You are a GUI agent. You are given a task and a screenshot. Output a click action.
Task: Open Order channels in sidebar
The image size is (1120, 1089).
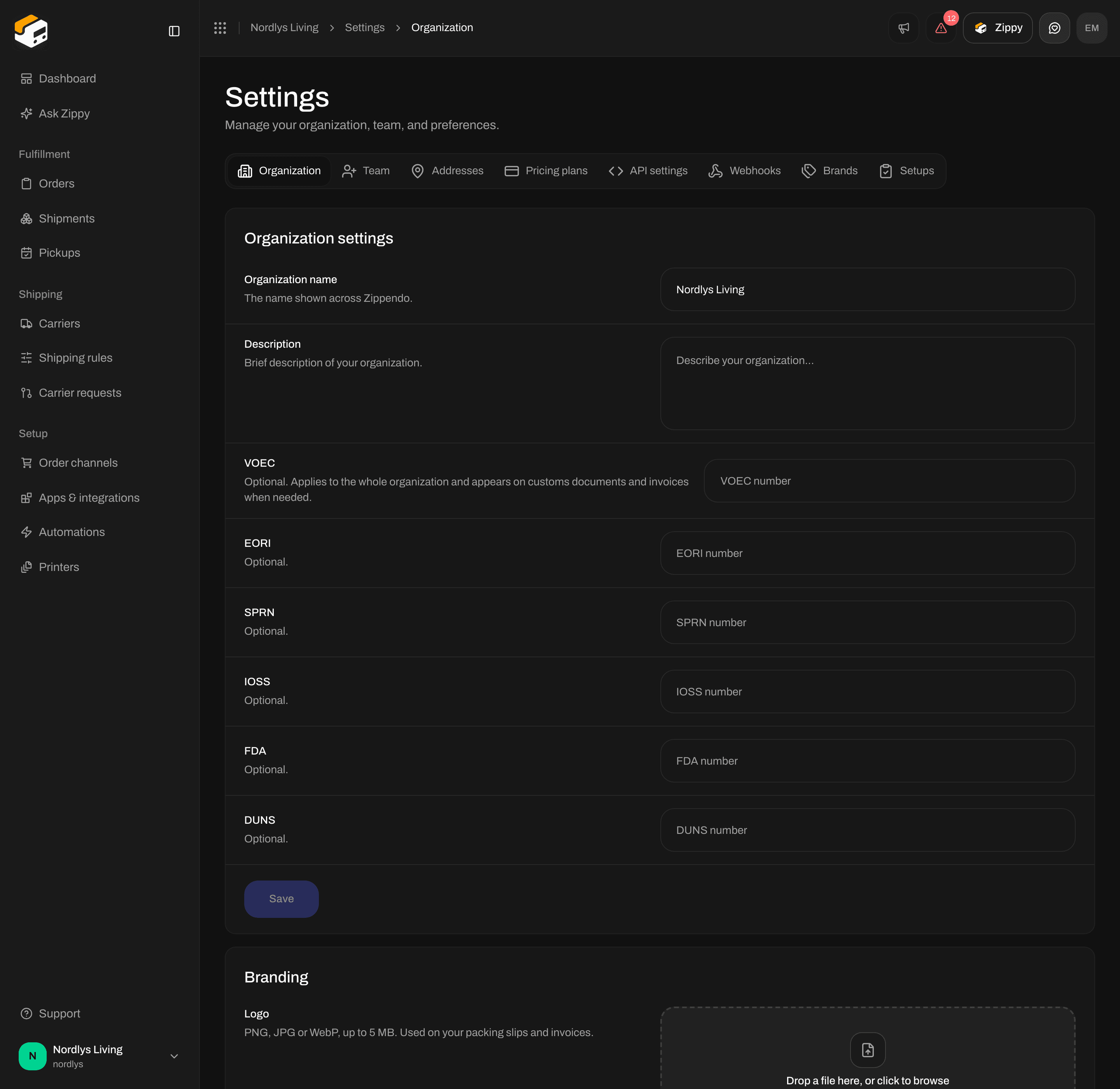(100, 463)
